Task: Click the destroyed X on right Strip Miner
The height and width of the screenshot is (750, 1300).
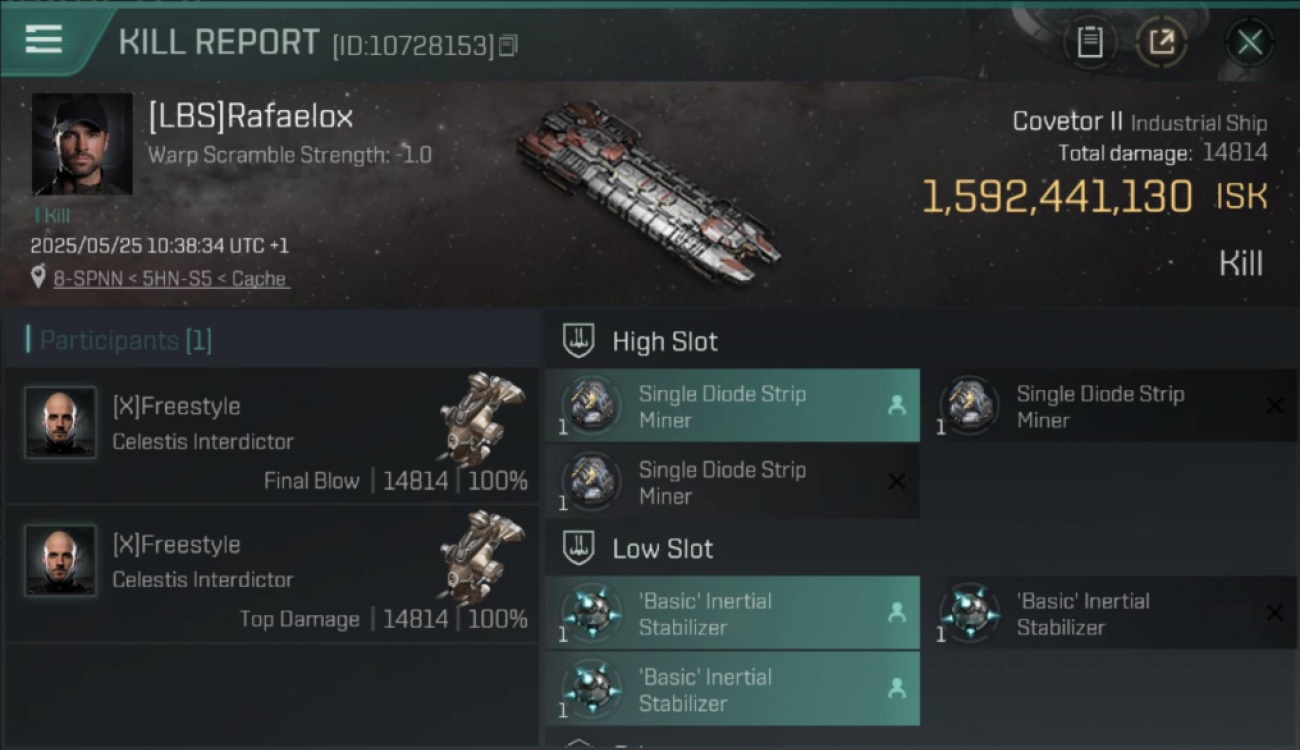Action: [1274, 405]
